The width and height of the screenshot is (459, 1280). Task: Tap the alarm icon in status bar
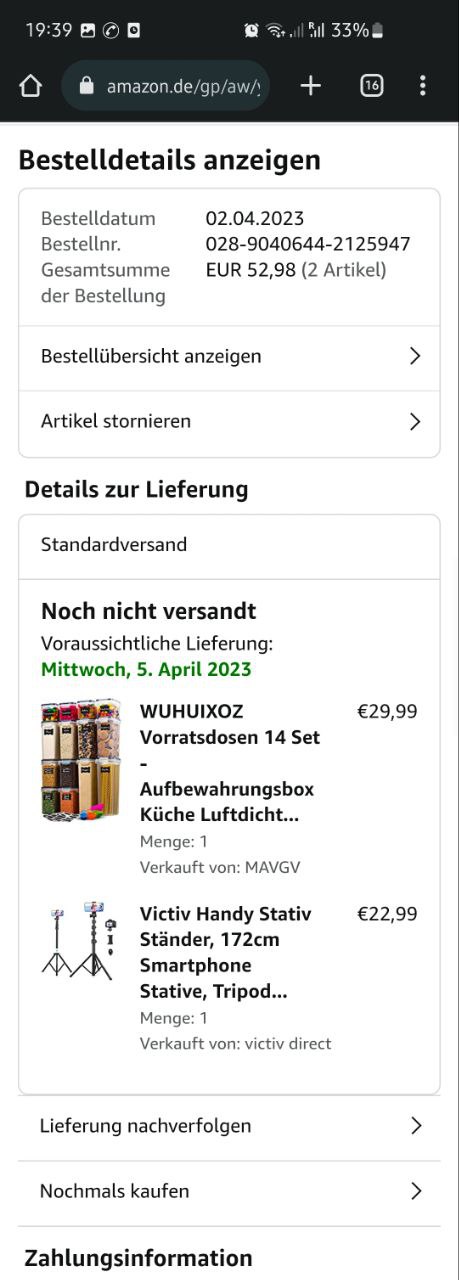pyautogui.click(x=251, y=30)
